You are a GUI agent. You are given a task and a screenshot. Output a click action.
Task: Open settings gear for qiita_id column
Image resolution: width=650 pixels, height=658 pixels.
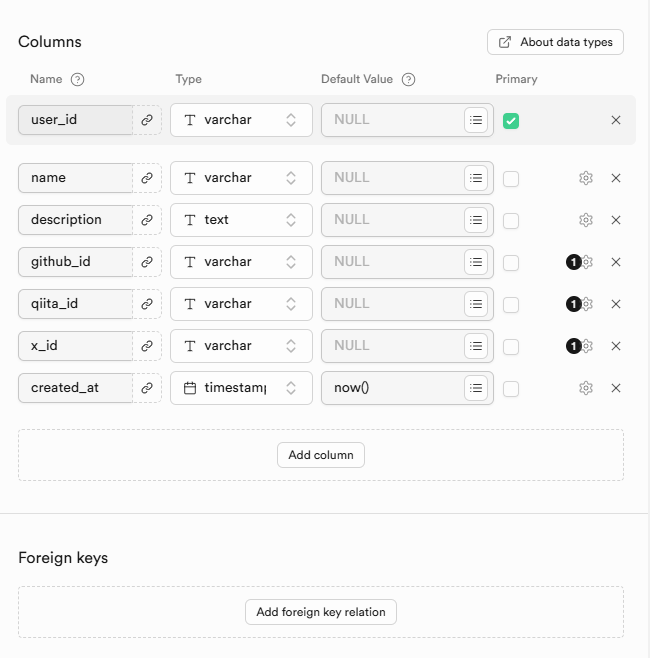click(x=587, y=304)
